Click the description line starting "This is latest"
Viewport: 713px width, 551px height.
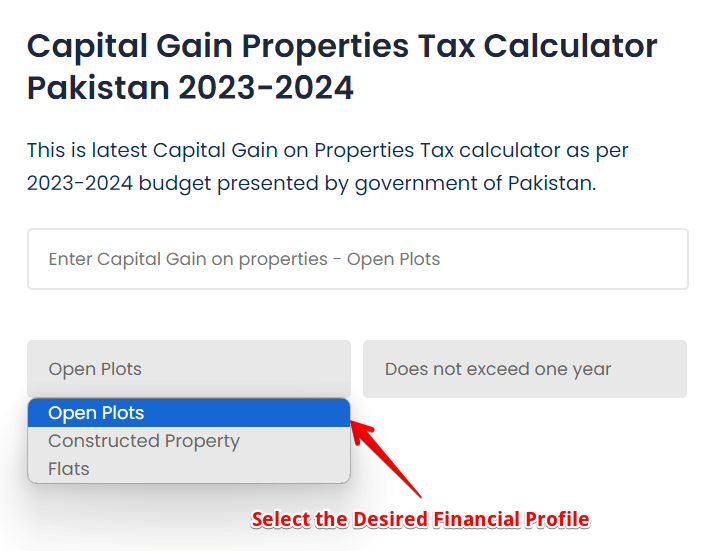pyautogui.click(x=327, y=150)
